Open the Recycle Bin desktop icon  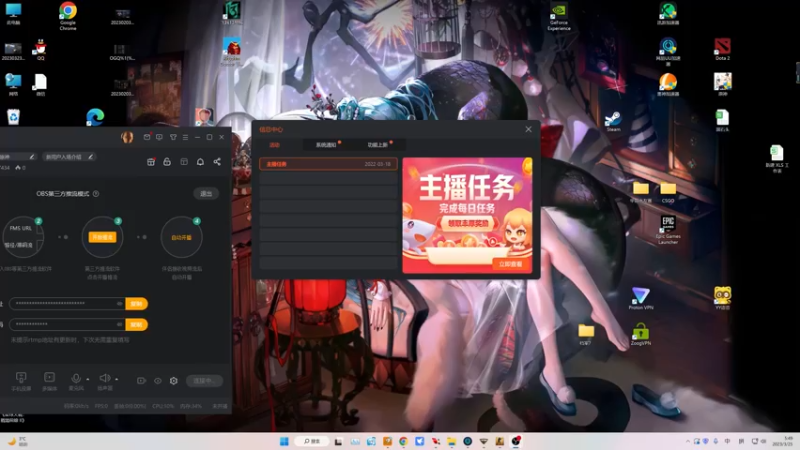(x=13, y=117)
